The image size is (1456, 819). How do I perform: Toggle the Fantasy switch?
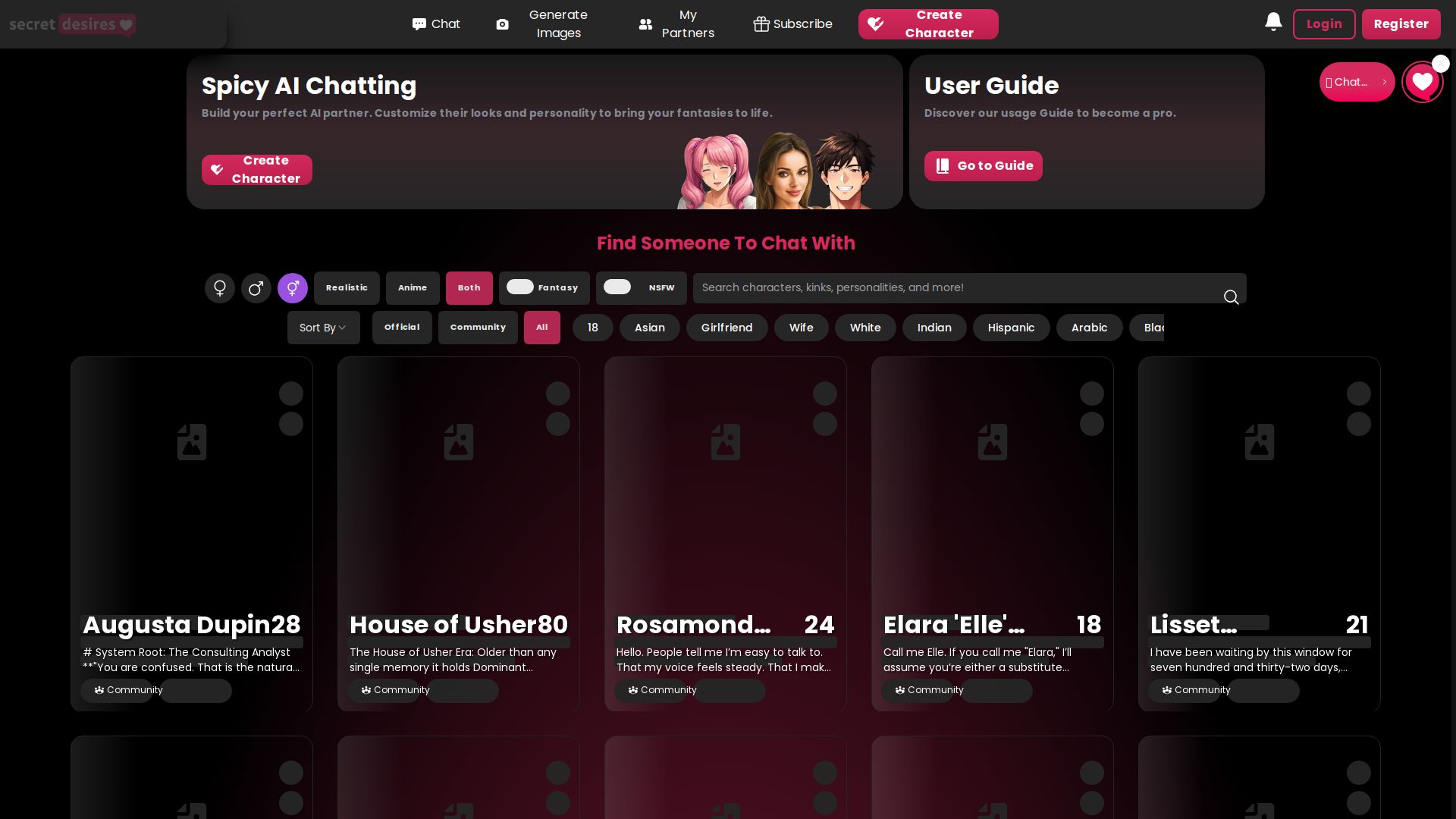pos(520,287)
